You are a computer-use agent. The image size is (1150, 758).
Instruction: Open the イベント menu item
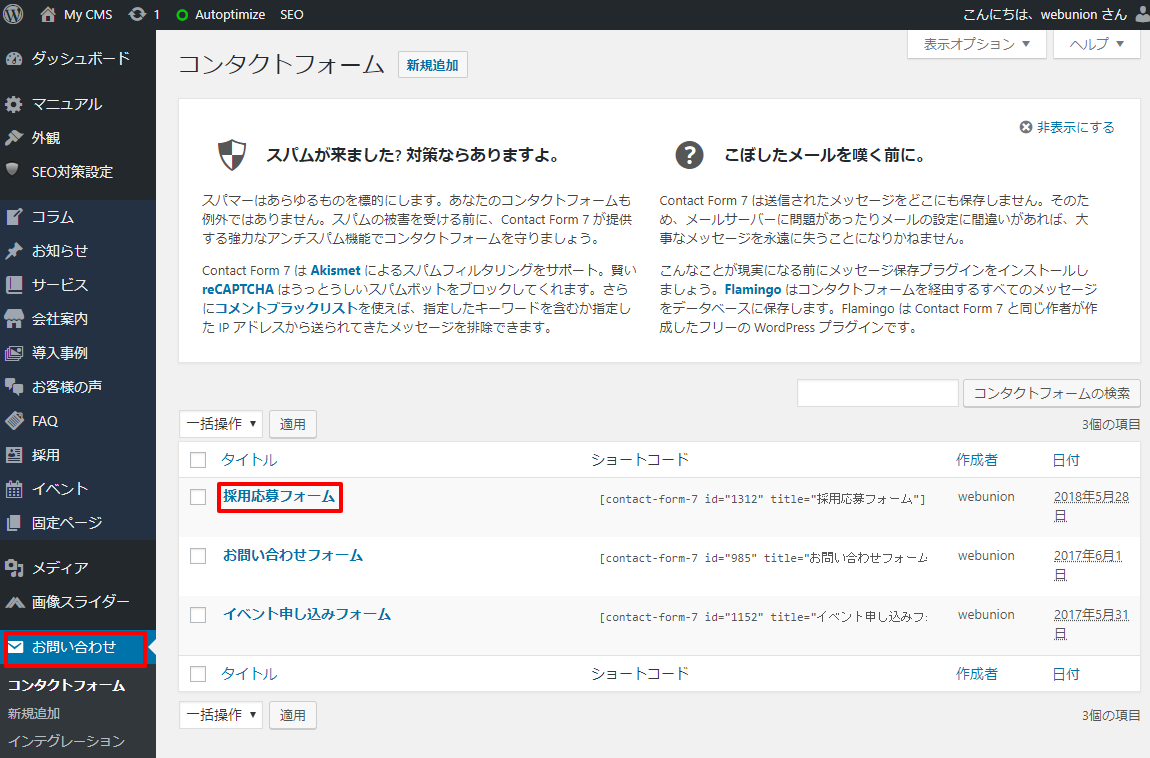78,489
